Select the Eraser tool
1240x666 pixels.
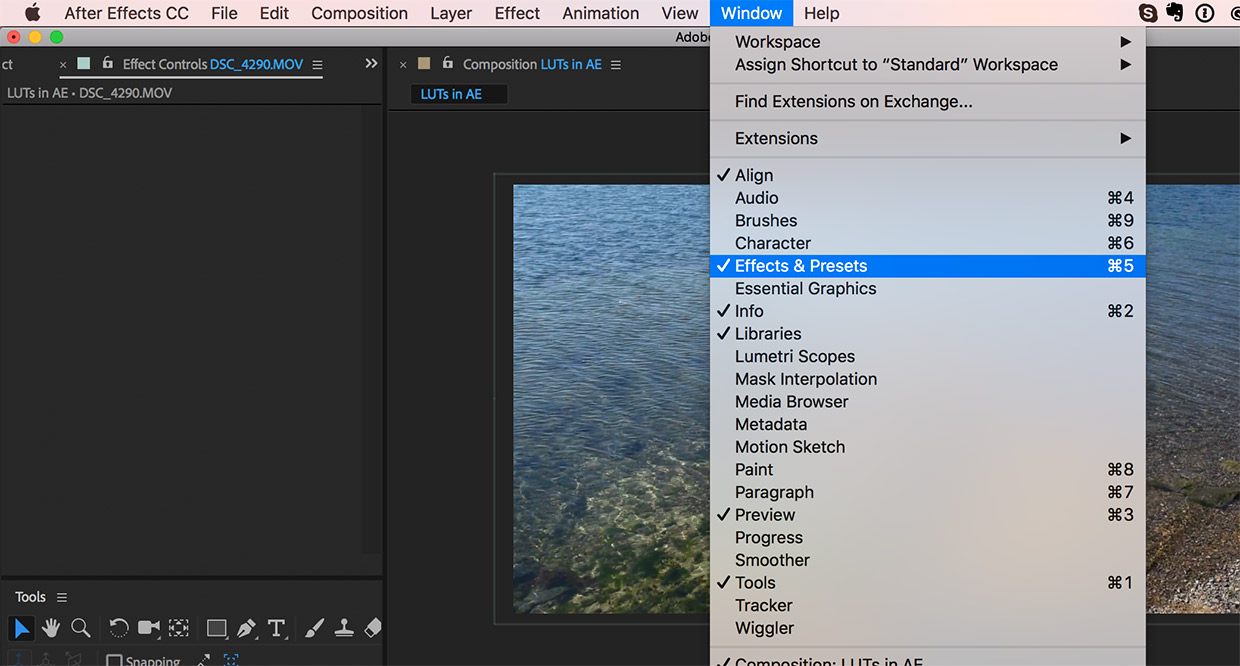coord(372,628)
